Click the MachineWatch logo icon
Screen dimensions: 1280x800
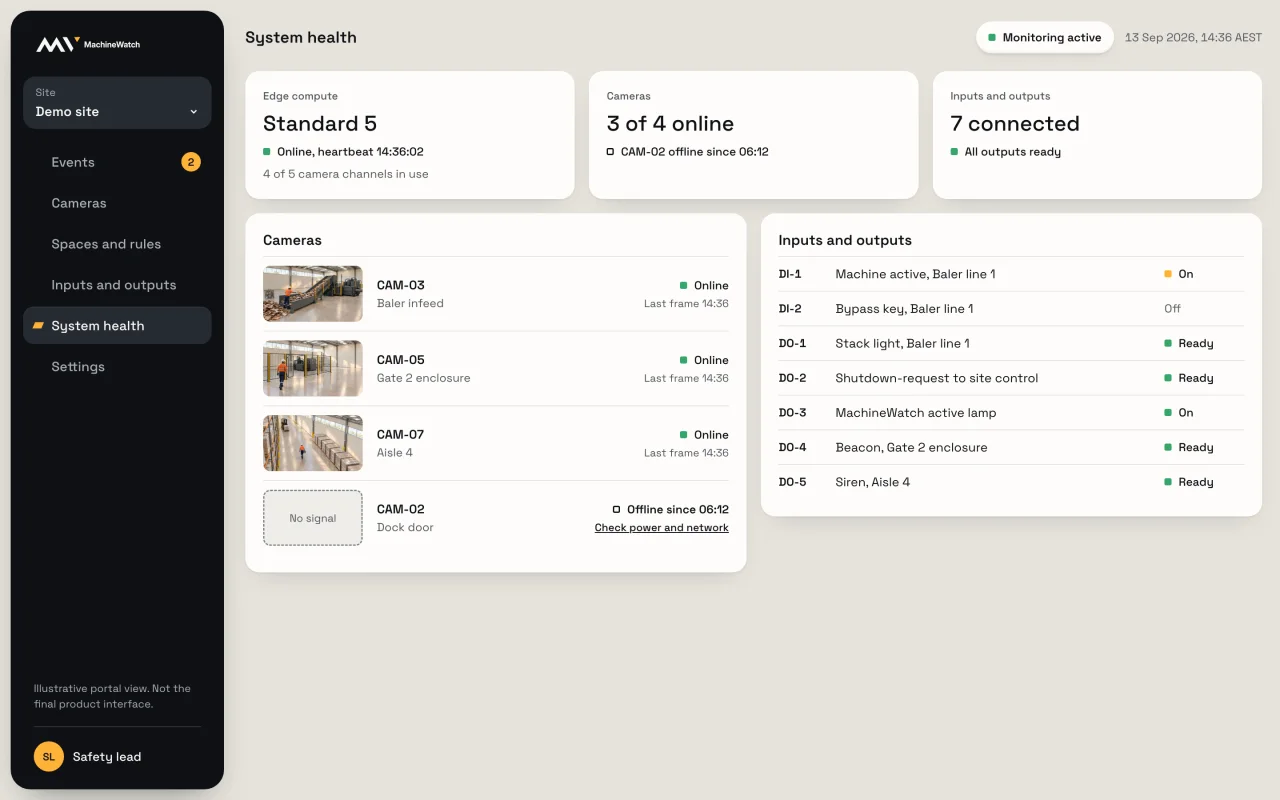click(x=57, y=44)
